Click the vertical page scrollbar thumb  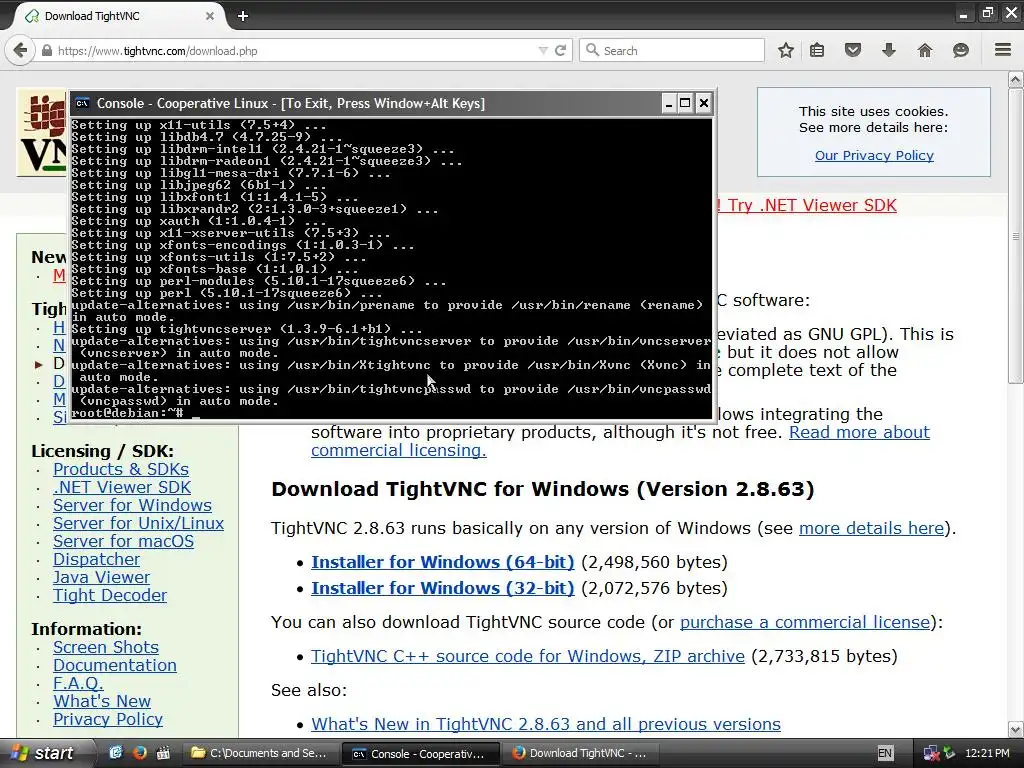point(1016,236)
